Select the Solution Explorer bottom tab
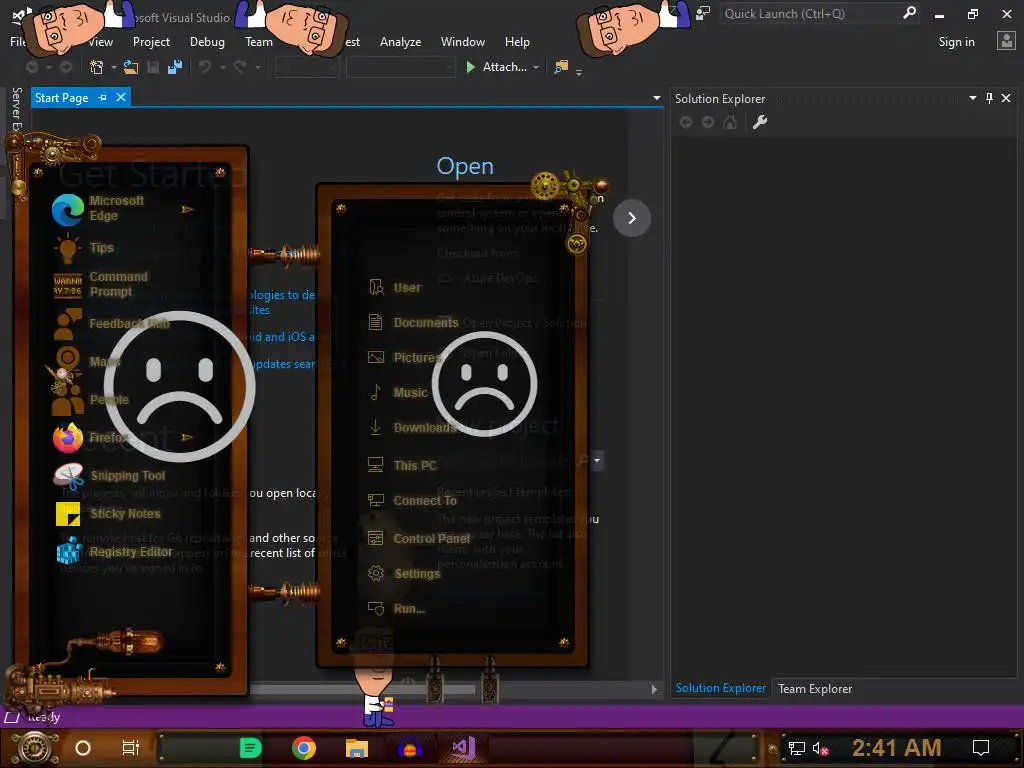Image resolution: width=1024 pixels, height=768 pixels. [720, 688]
